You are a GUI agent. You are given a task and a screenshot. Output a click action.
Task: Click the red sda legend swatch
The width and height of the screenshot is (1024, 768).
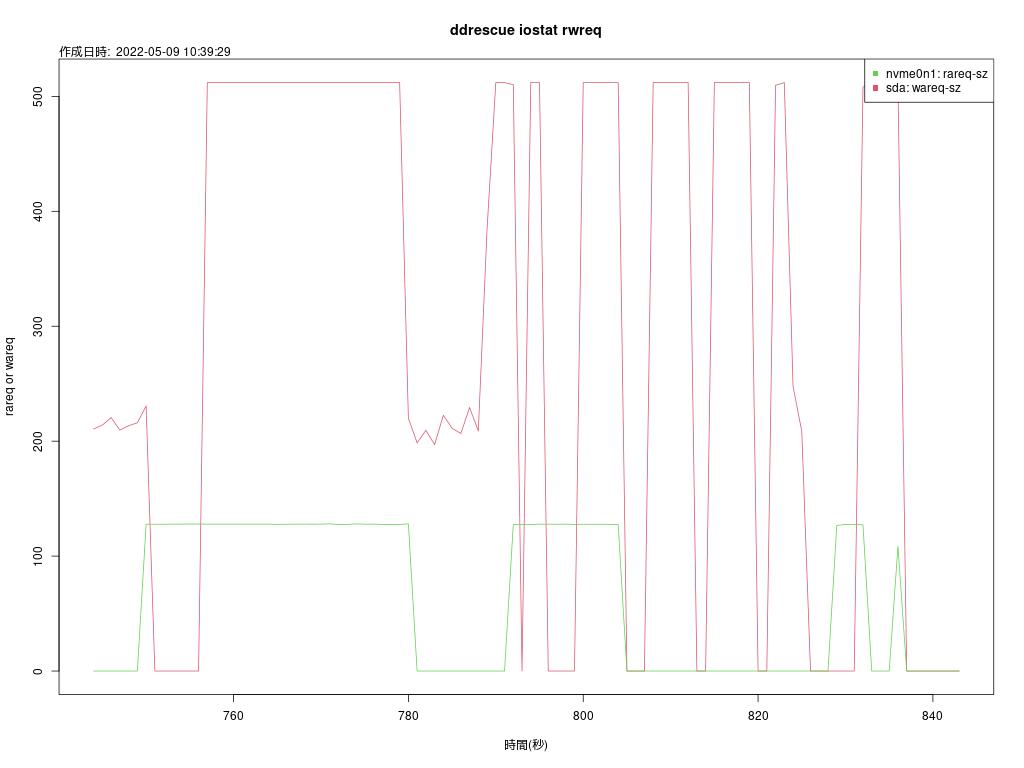876,88
